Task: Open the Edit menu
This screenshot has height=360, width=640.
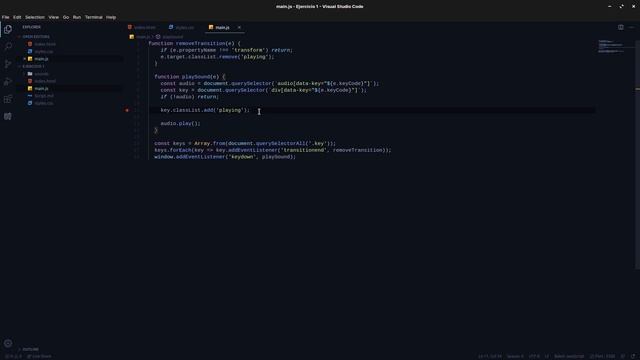Action: pyautogui.click(x=17, y=17)
